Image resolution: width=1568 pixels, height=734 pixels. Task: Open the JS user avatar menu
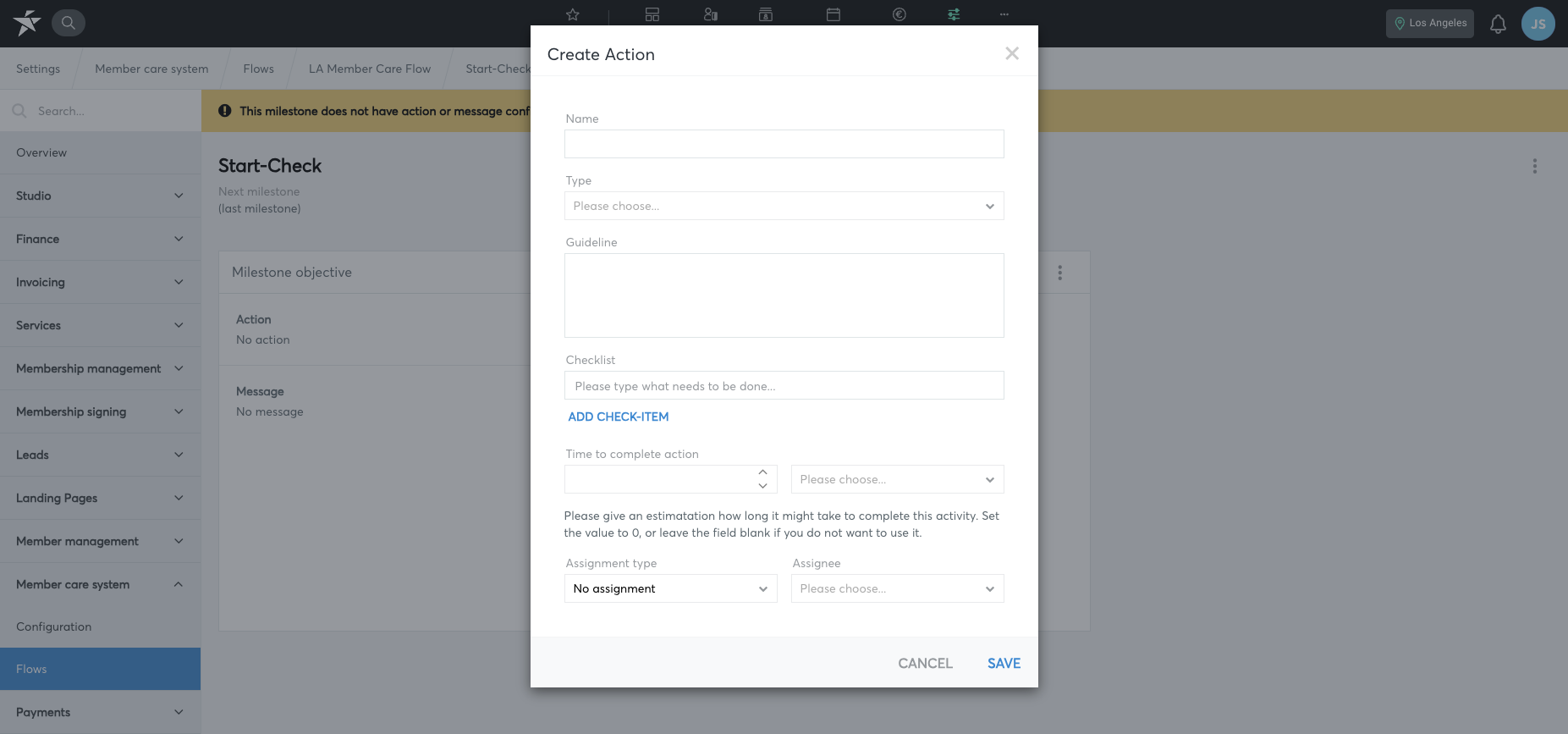coord(1538,24)
